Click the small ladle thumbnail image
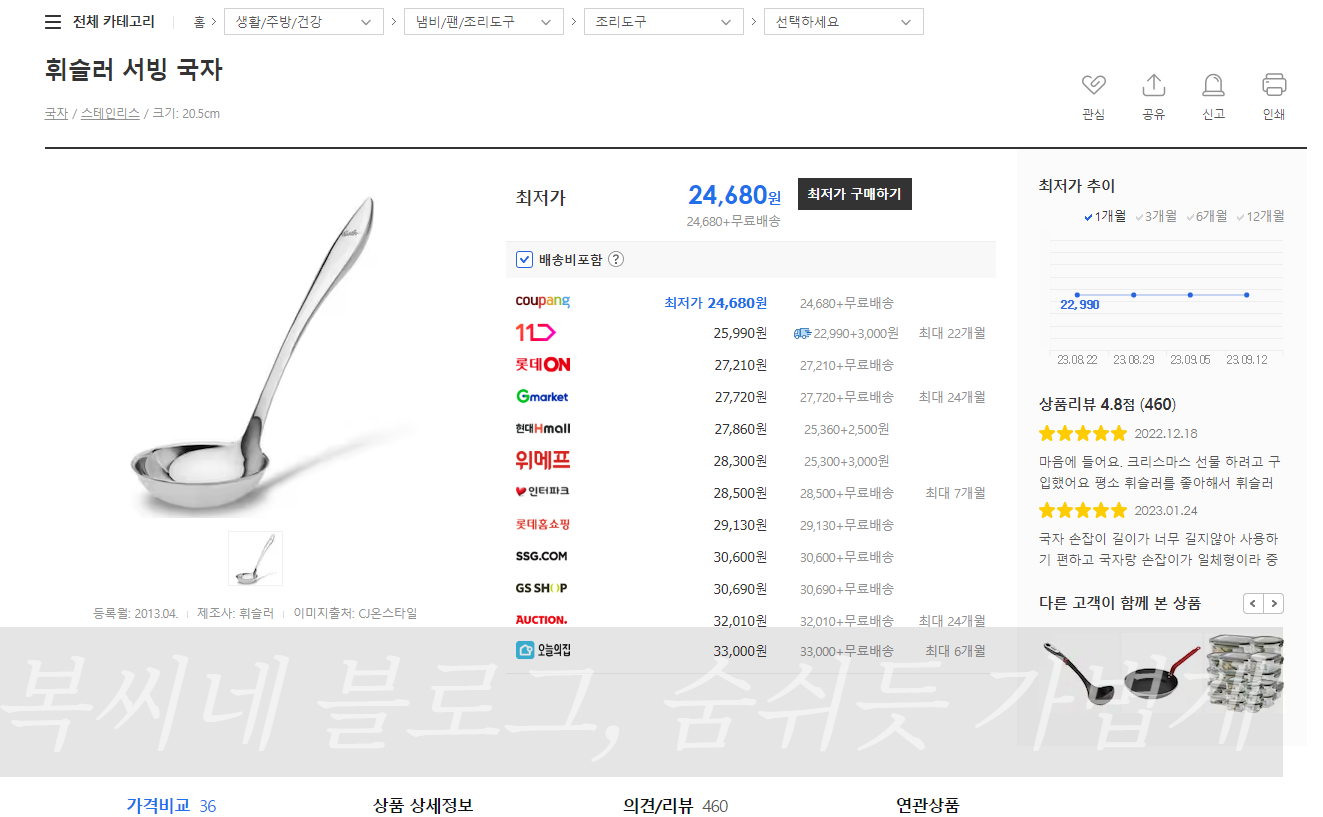The height and width of the screenshot is (817, 1323). tap(255, 558)
